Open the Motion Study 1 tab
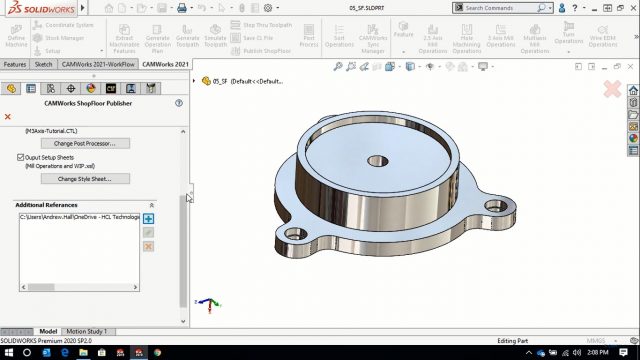Viewport: 640px width, 360px height. coord(87,331)
